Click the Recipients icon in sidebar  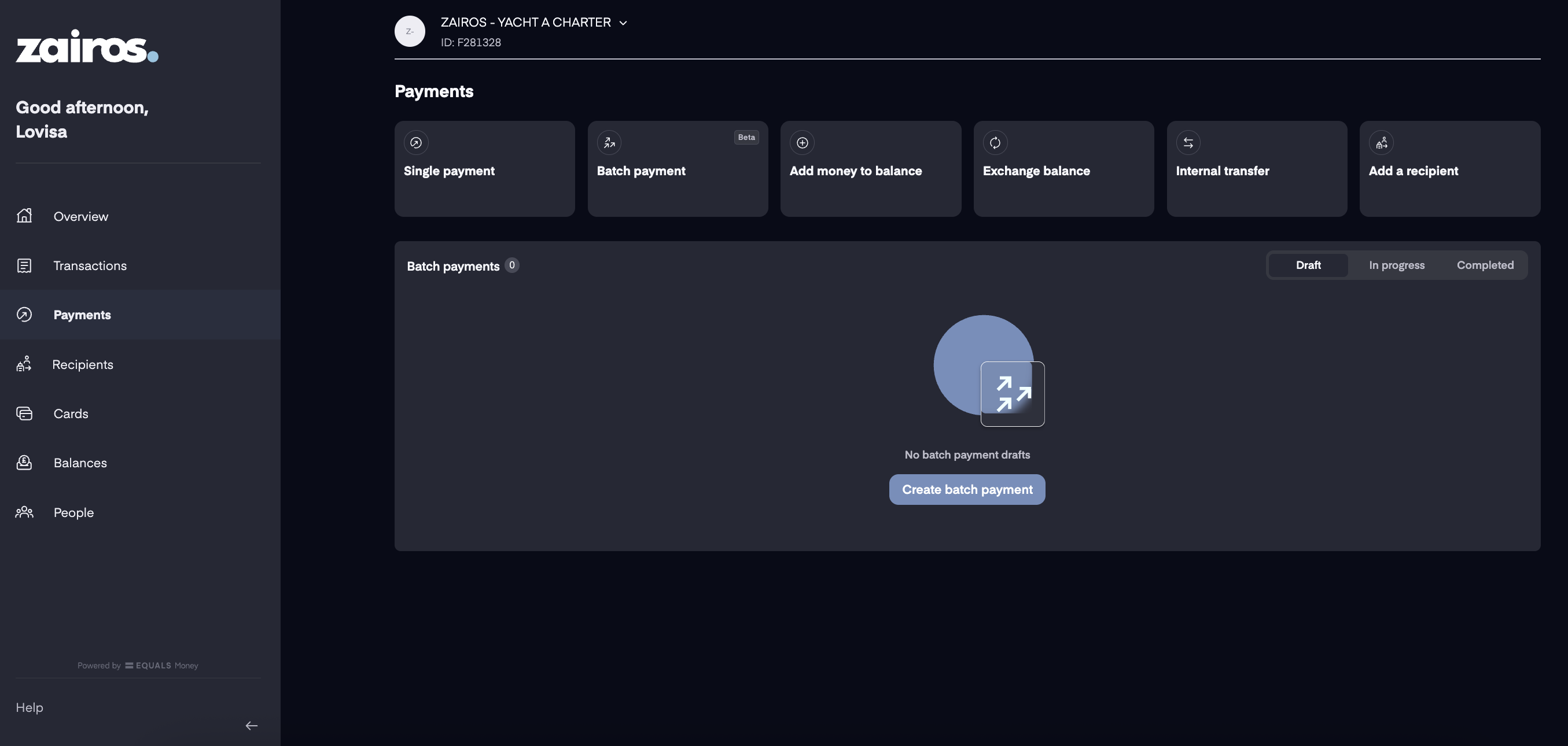[24, 364]
